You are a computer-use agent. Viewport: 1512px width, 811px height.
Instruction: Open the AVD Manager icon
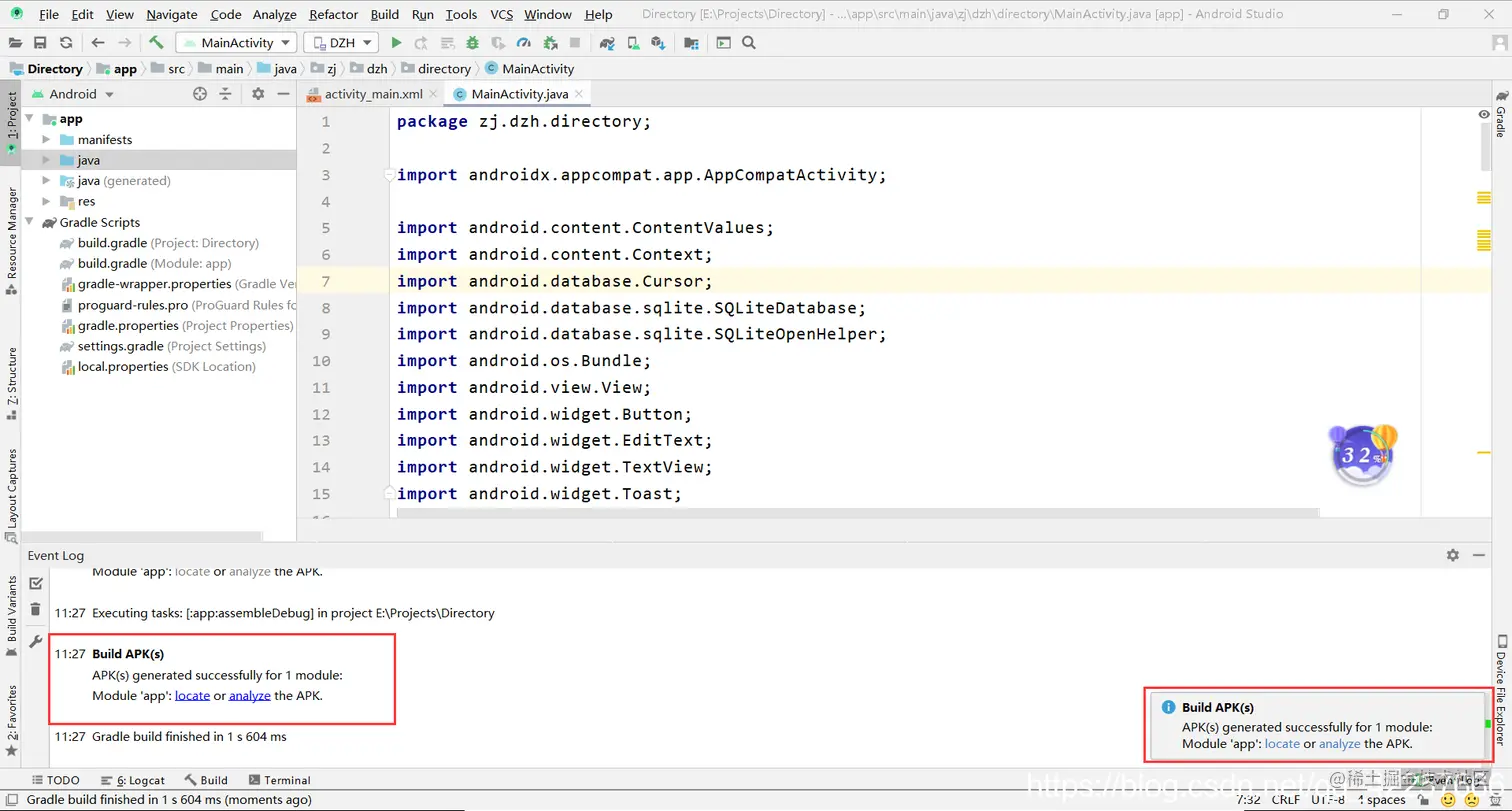pos(633,43)
